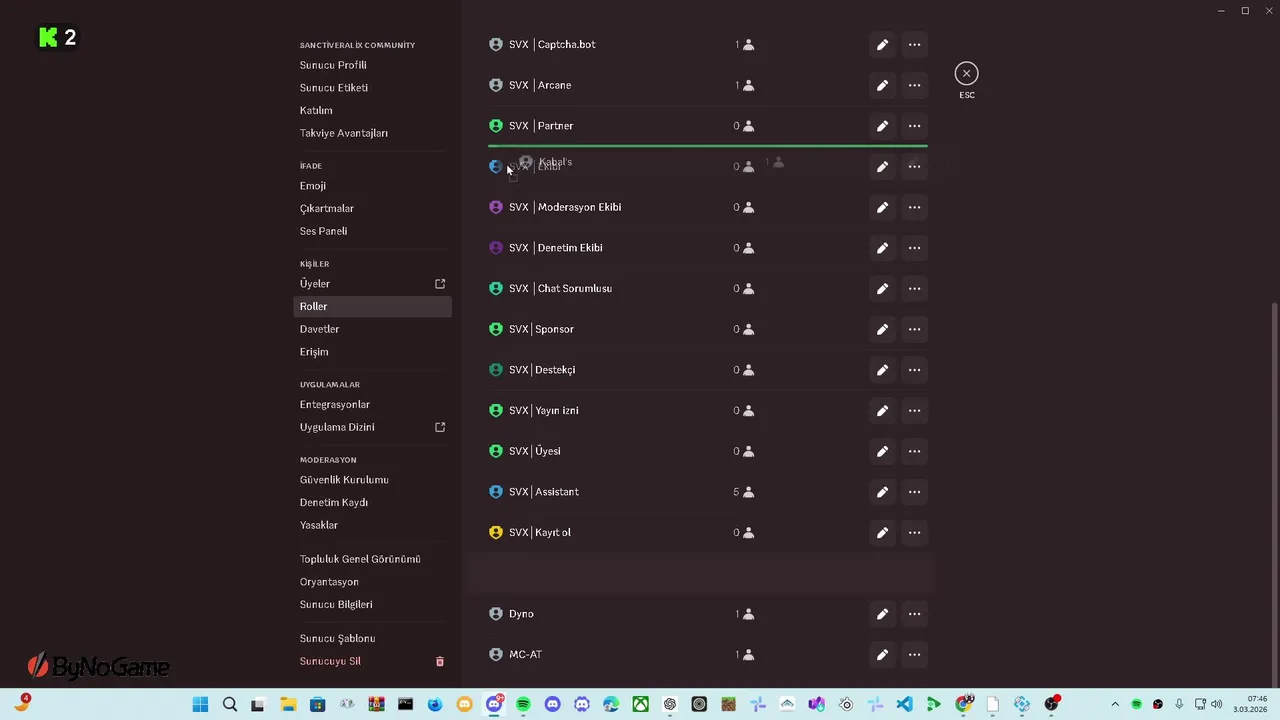Open Yasaklar list
The image size is (1280, 720).
(319, 525)
